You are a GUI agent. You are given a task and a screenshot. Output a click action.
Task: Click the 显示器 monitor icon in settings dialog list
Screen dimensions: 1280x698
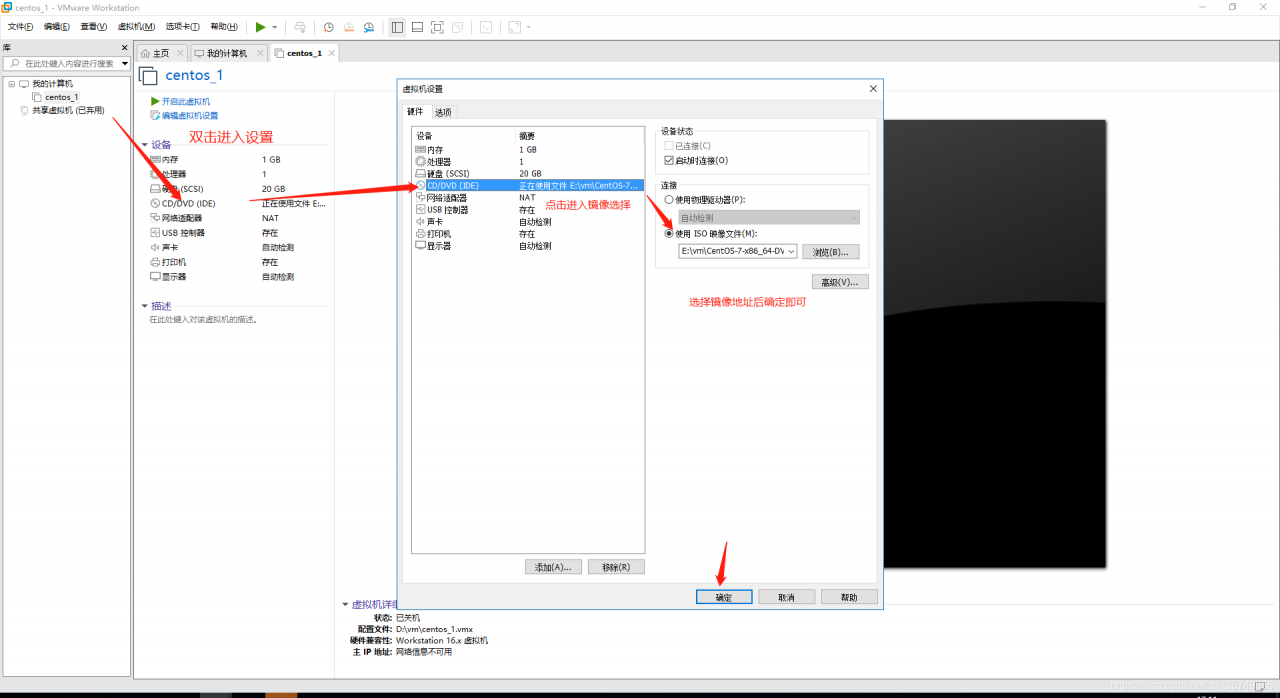420,246
